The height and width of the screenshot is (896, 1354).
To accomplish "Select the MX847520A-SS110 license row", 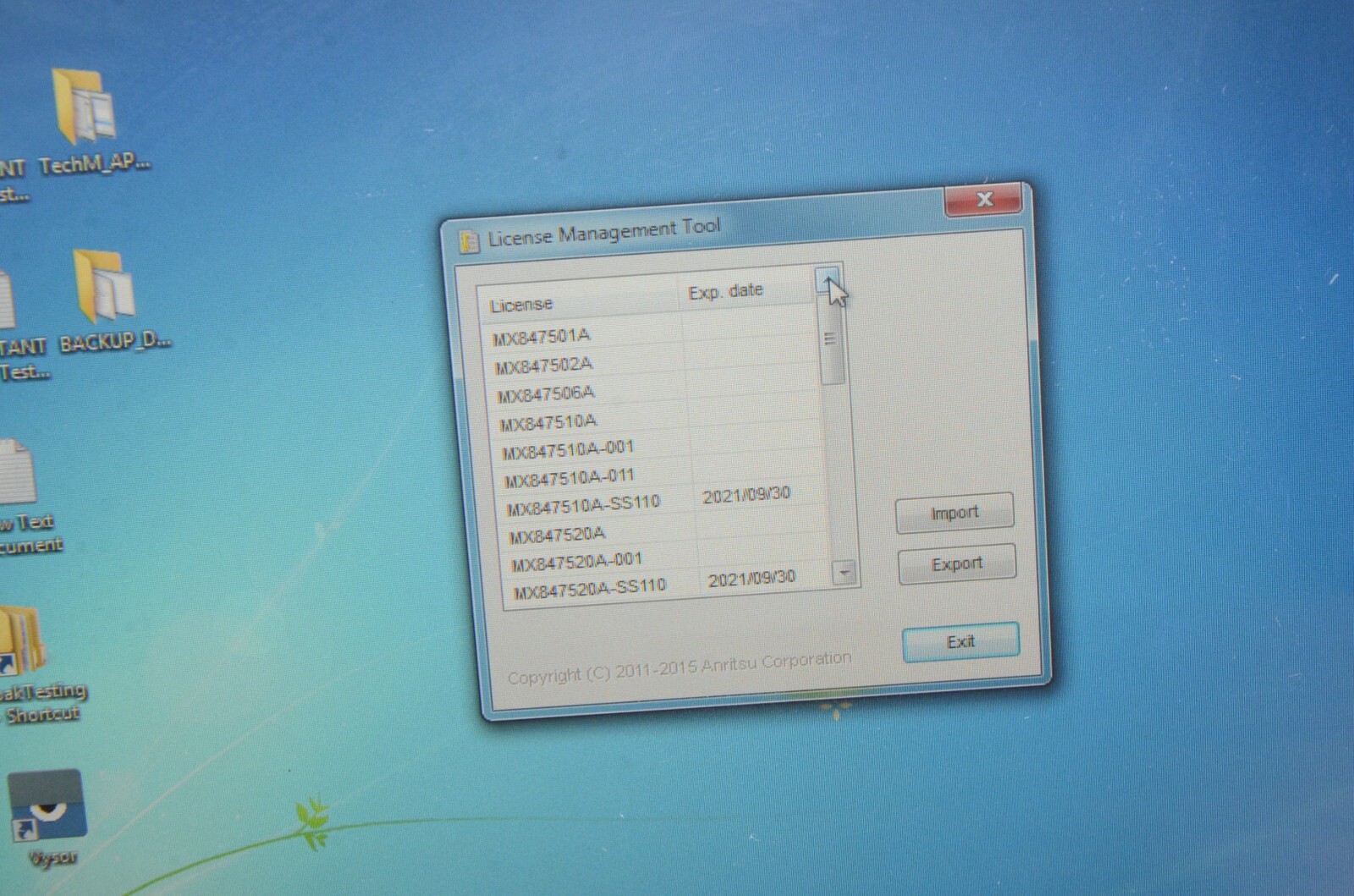I will point(669,583).
